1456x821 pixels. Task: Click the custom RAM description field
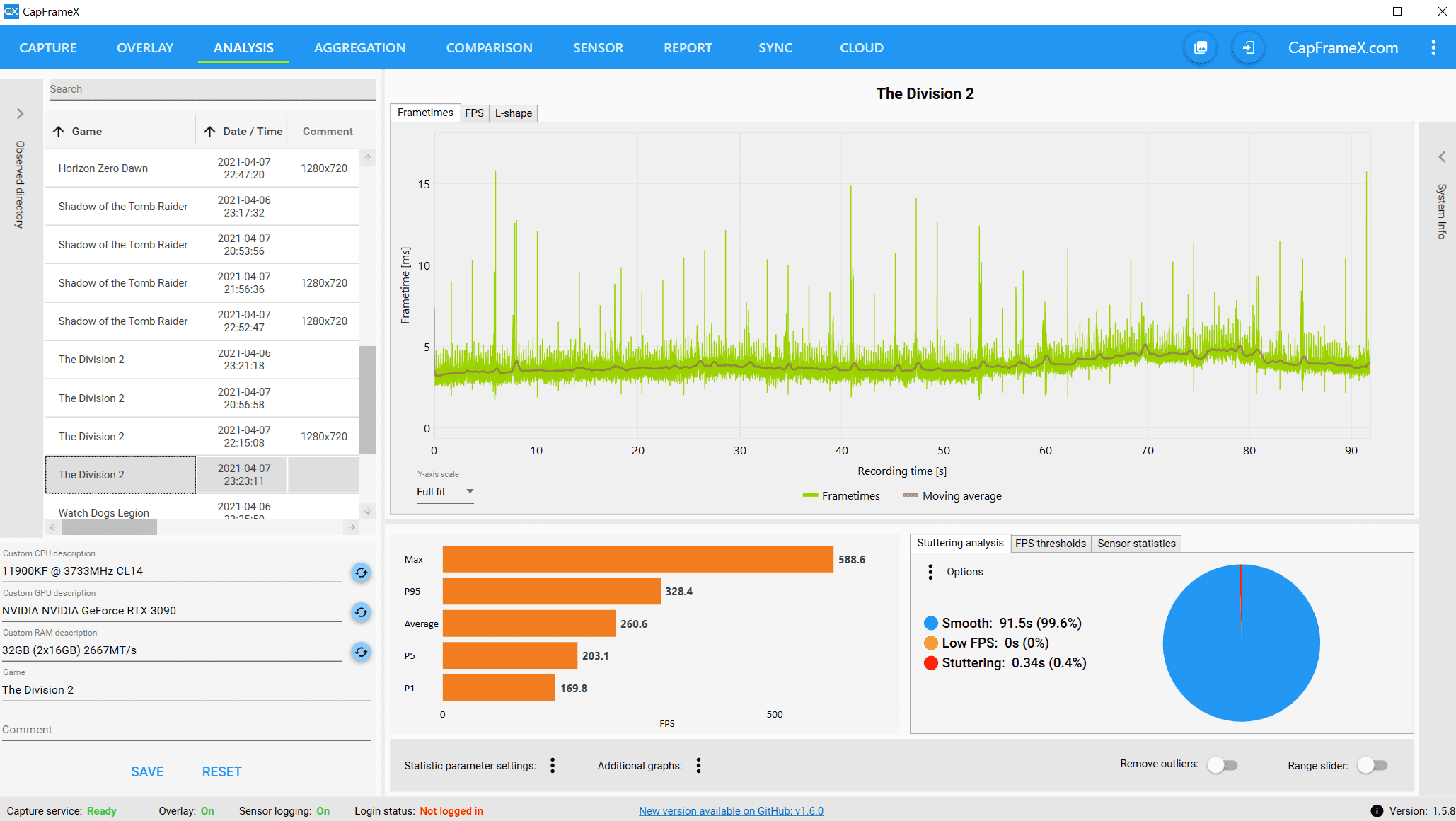tap(172, 650)
